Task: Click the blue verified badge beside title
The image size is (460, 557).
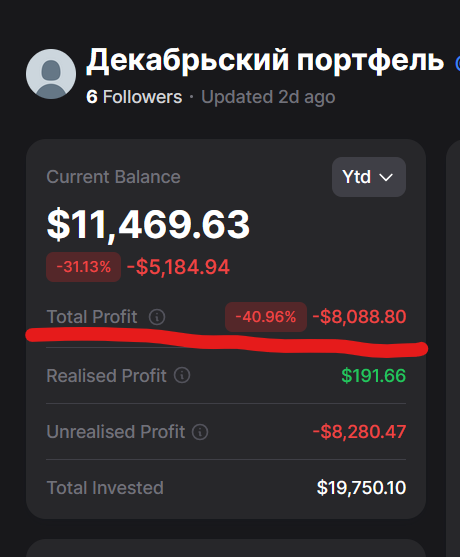Action: 458,63
